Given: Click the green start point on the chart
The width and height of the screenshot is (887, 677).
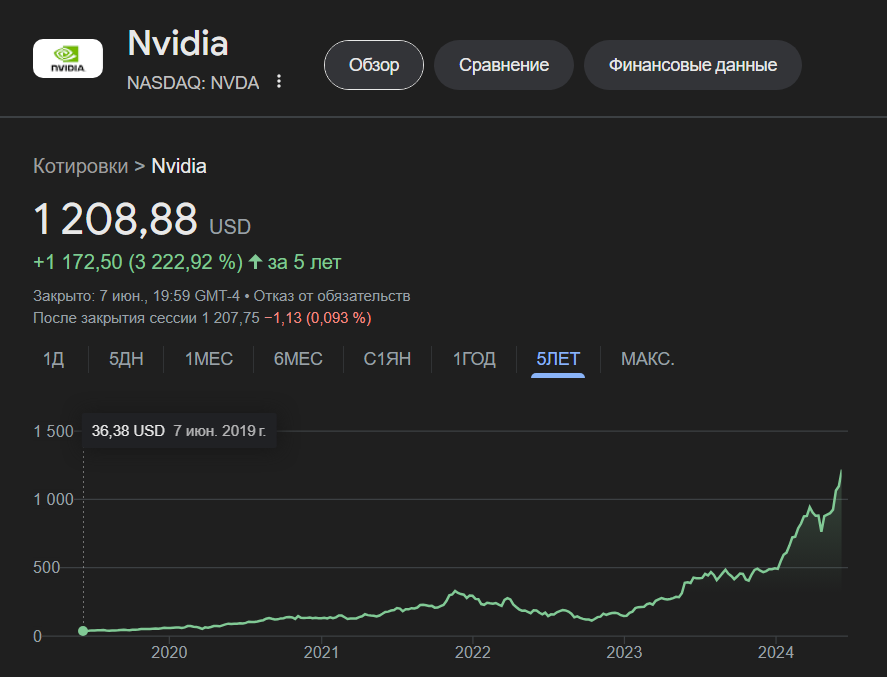Looking at the screenshot, I should tap(83, 631).
